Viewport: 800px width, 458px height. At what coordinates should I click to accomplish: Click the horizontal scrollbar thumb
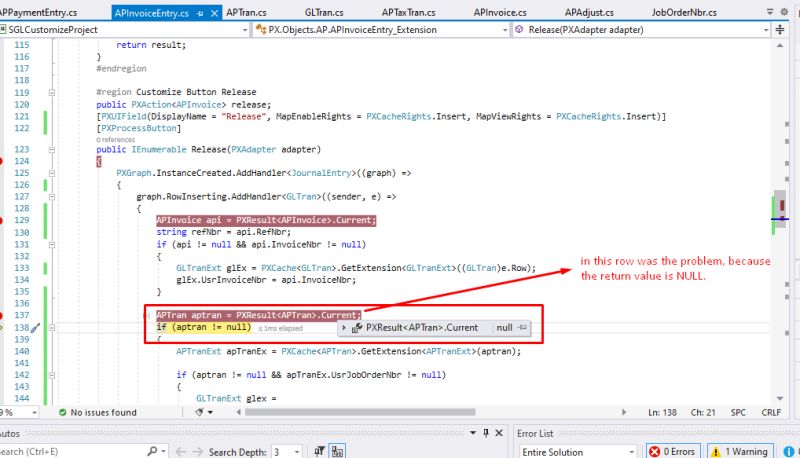360,412
